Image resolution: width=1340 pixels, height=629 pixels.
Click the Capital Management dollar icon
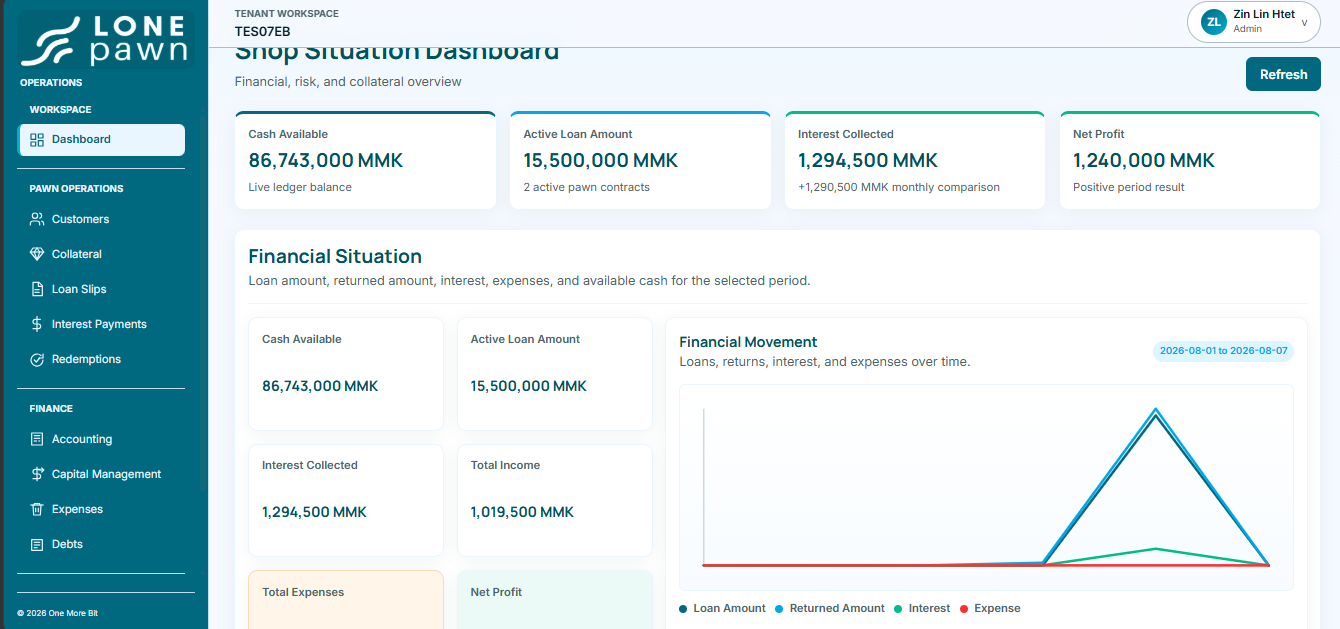37,474
